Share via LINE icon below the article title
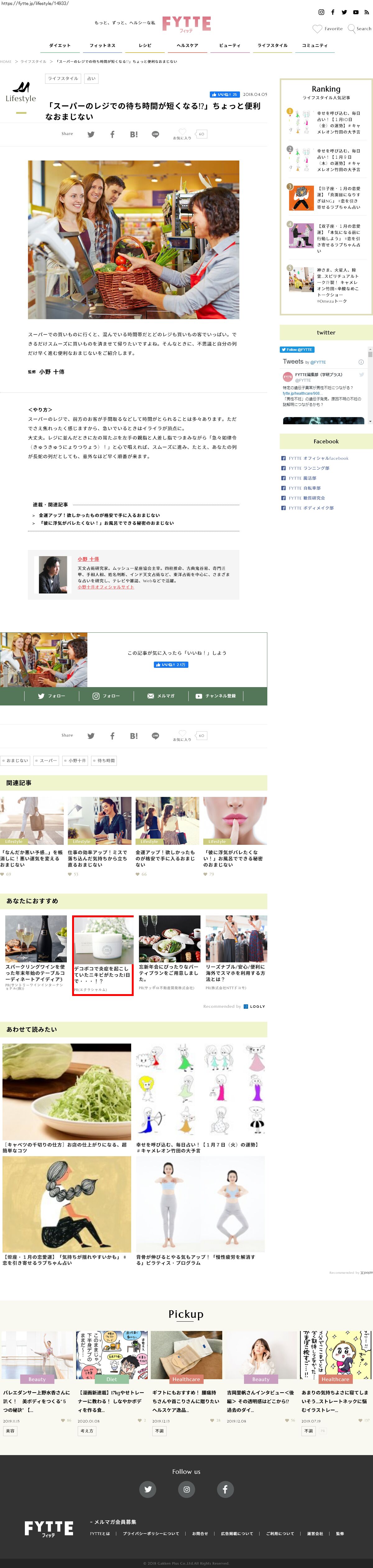The height and width of the screenshot is (1568, 373). pyautogui.click(x=155, y=134)
